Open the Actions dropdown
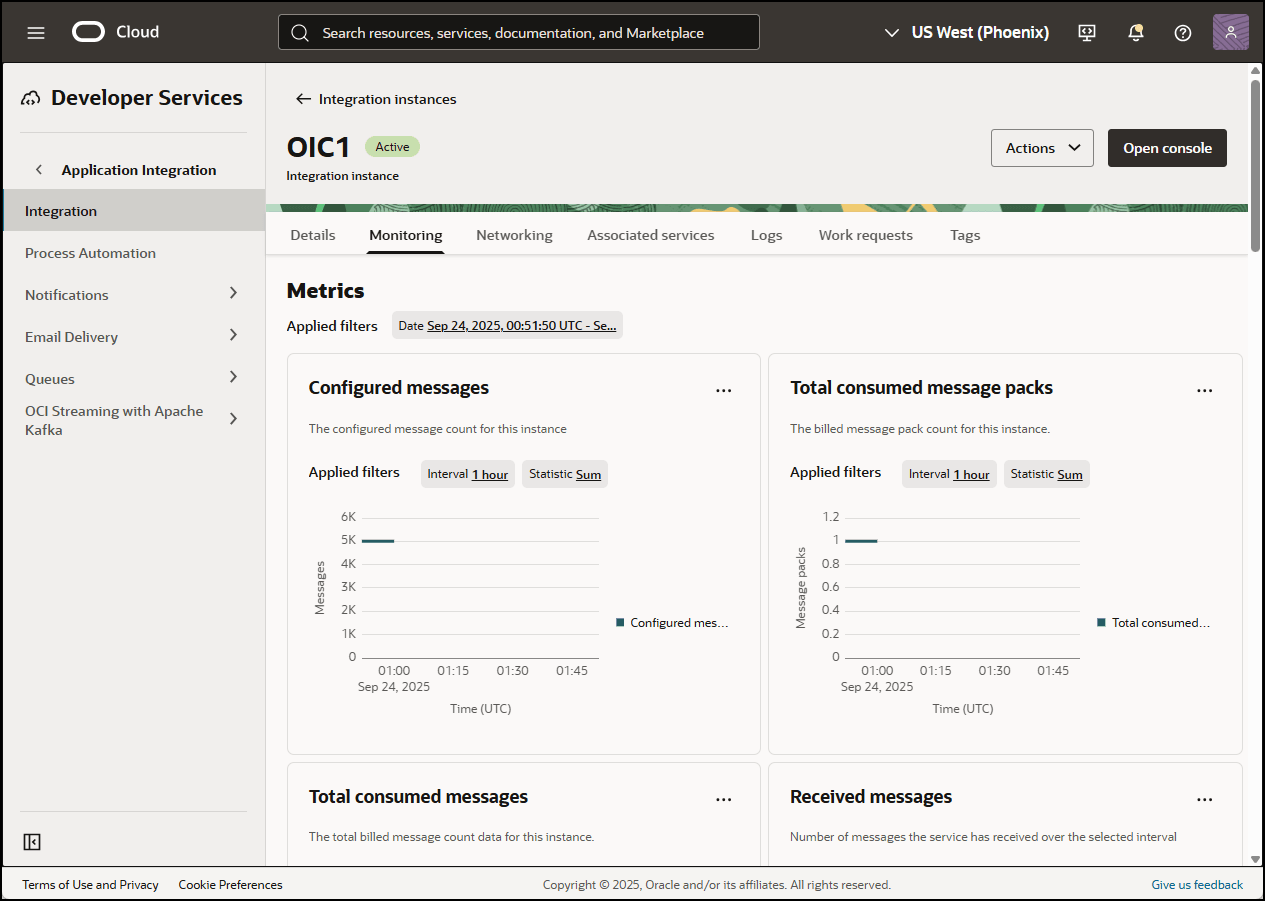Screen dimensions: 1265x901 [x=1042, y=147]
